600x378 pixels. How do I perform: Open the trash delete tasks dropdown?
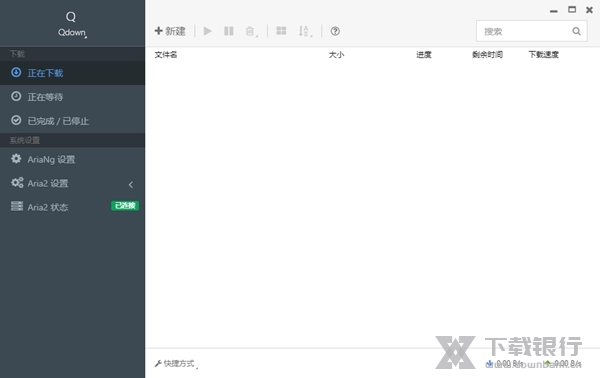click(x=251, y=31)
